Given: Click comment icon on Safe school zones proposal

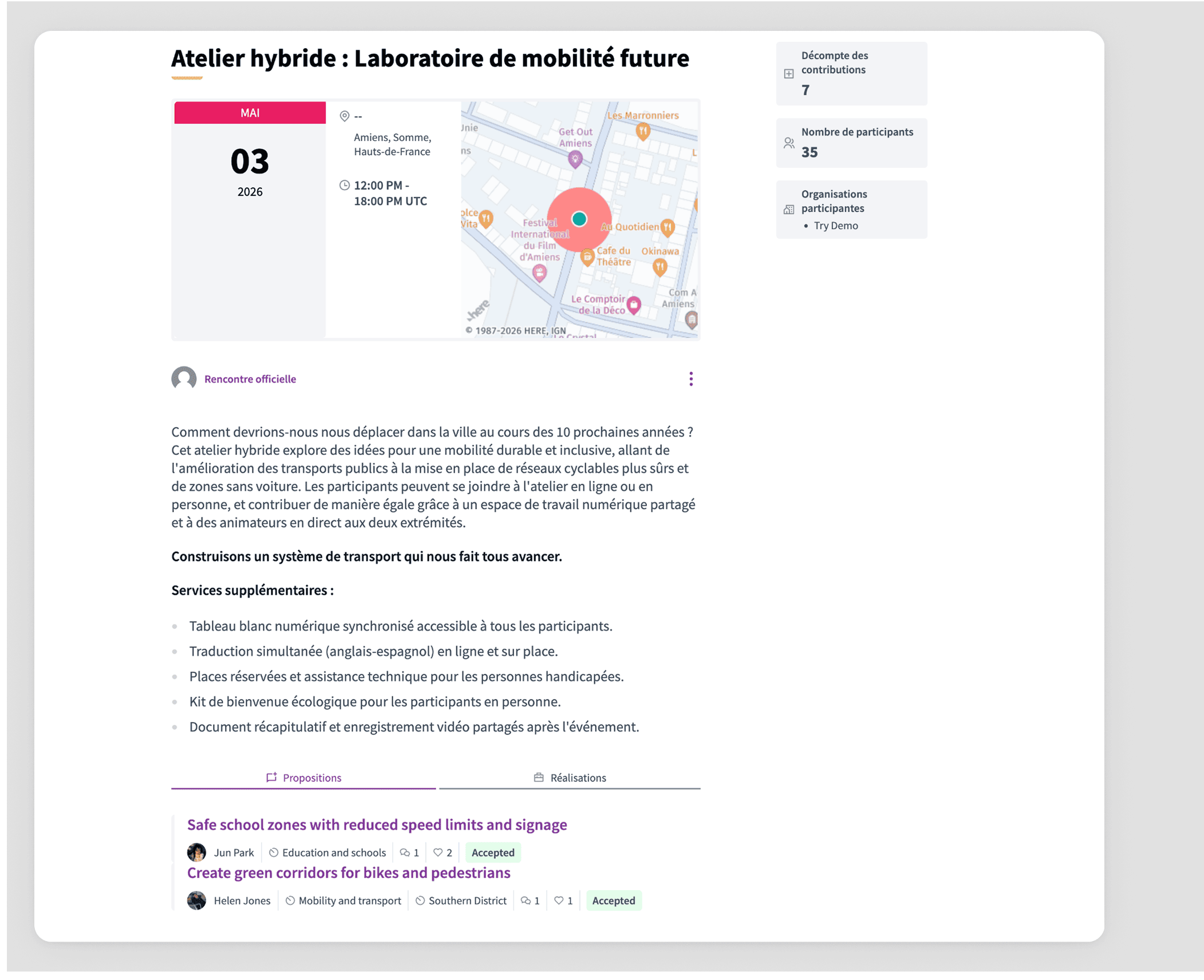Looking at the screenshot, I should pos(405,853).
